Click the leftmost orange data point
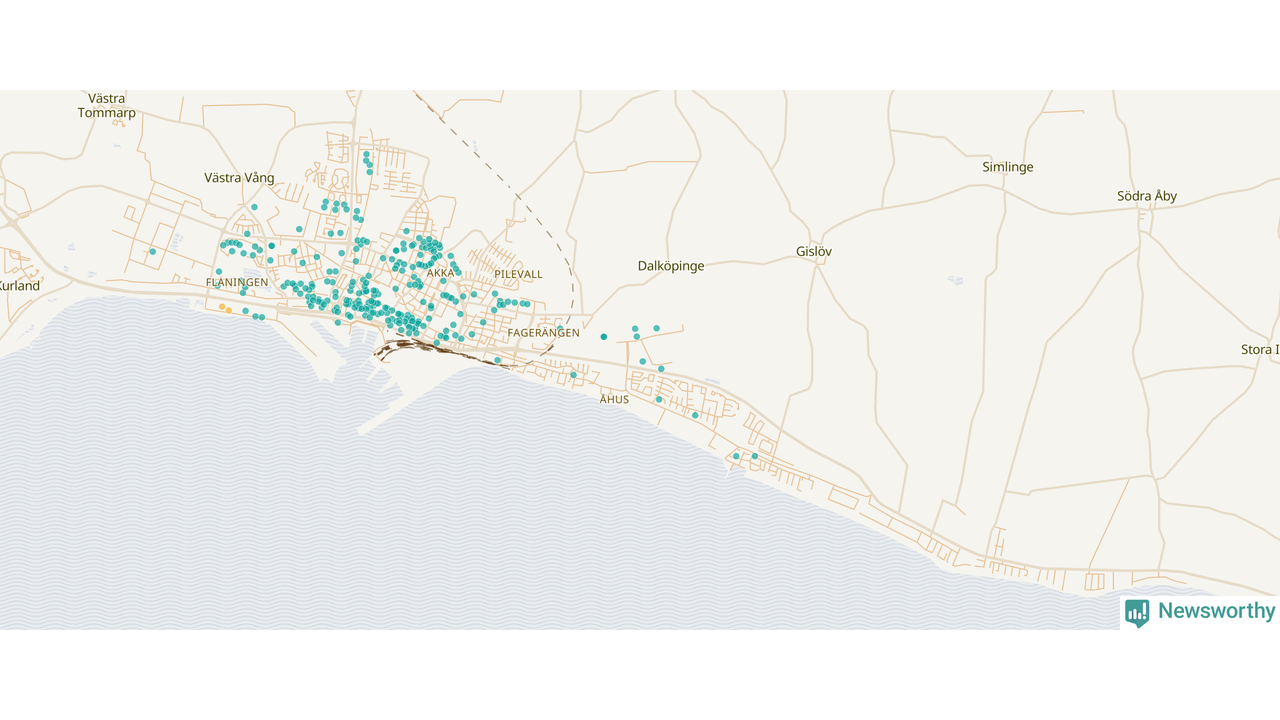The image size is (1280, 720). pyautogui.click(x=222, y=307)
